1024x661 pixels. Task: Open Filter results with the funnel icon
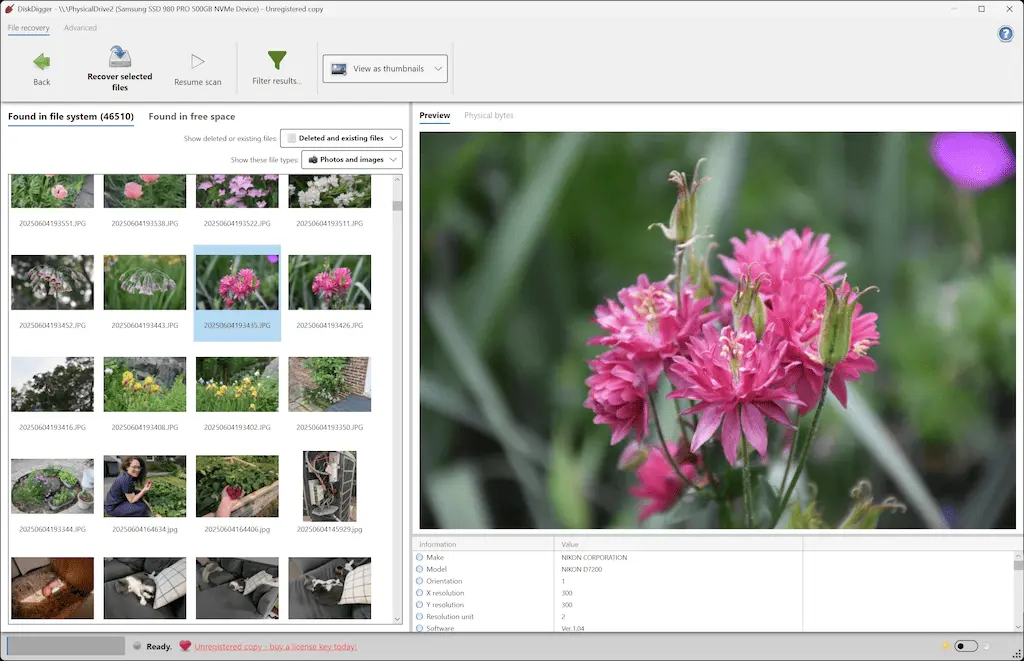(277, 60)
